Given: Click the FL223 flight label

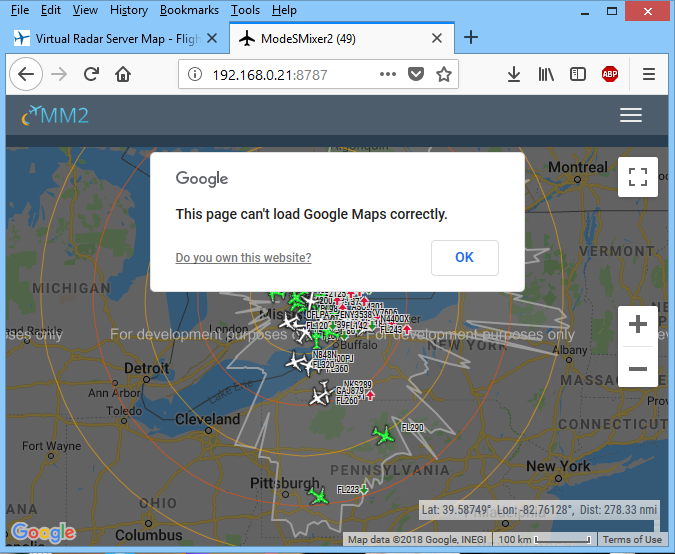Looking at the screenshot, I should click(x=348, y=489).
